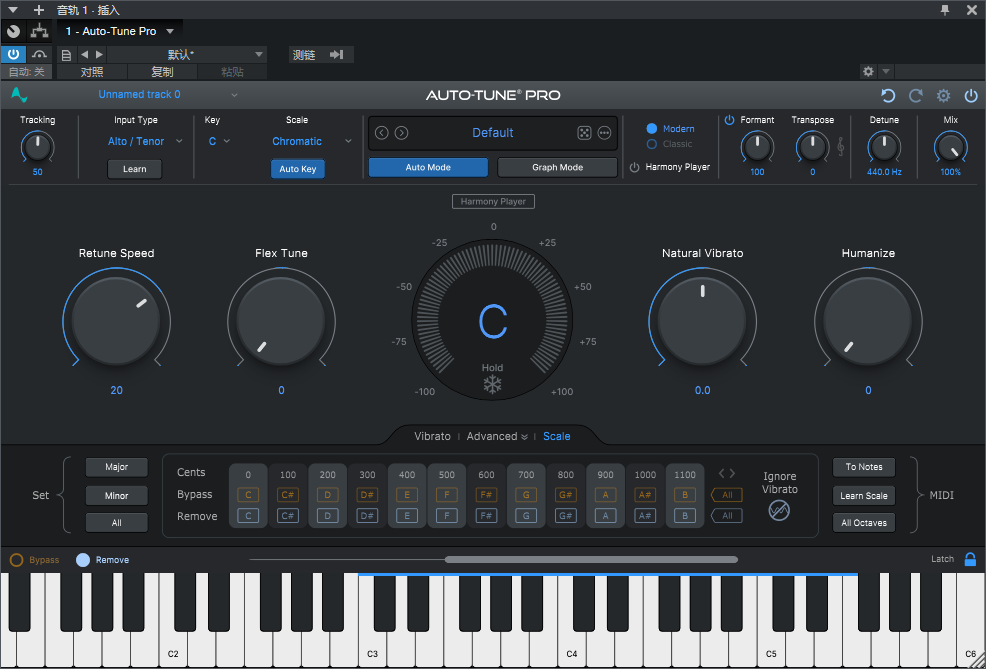Viewport: 986px width, 669px height.
Task: Toggle the Ignore Vibrato icon
Action: pos(779,510)
